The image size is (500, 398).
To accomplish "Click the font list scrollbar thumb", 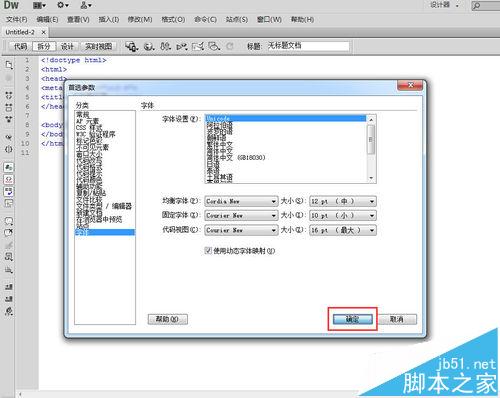I will 371,140.
